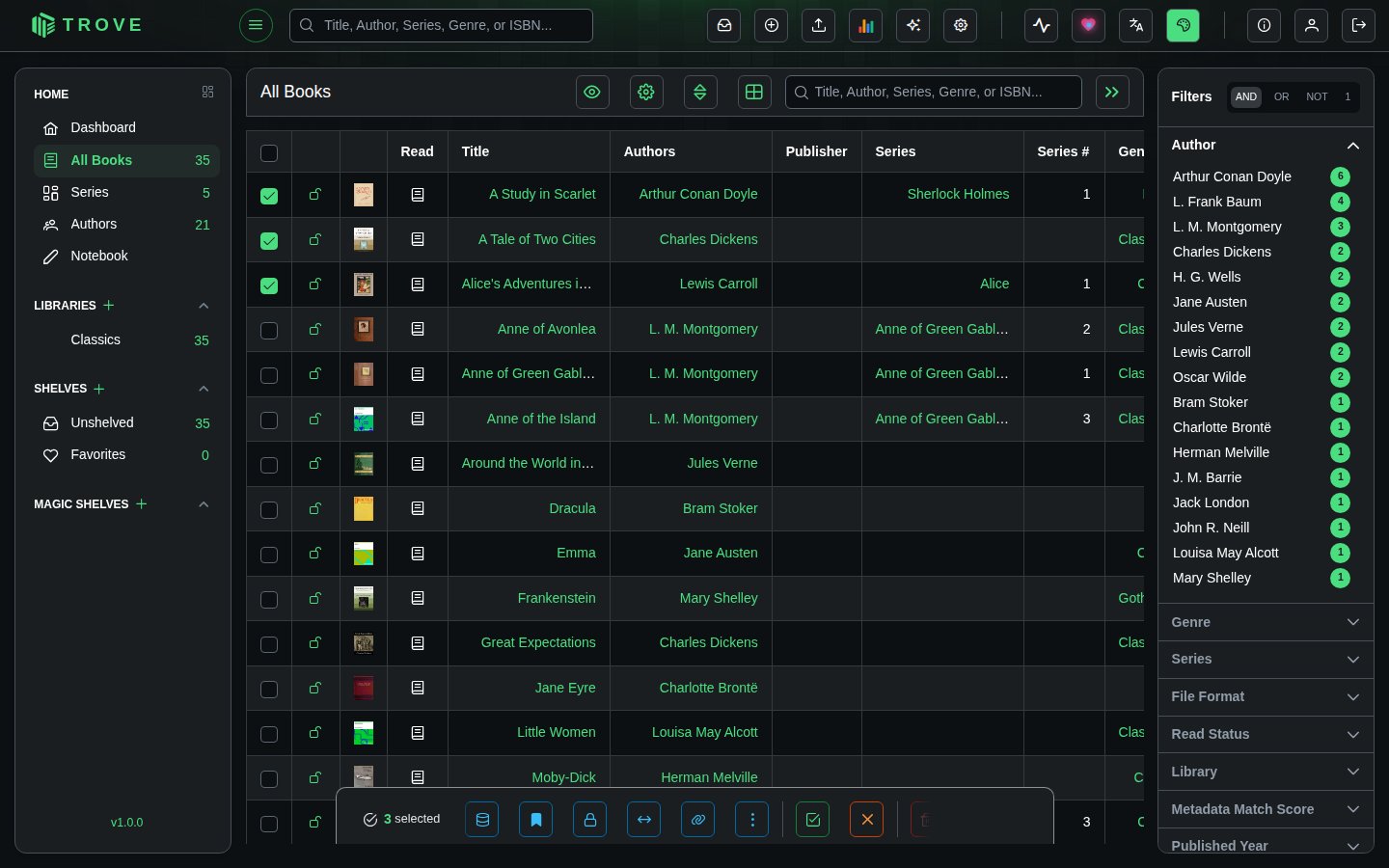
Task: Collapse the Shelves section chevron
Action: tap(204, 389)
